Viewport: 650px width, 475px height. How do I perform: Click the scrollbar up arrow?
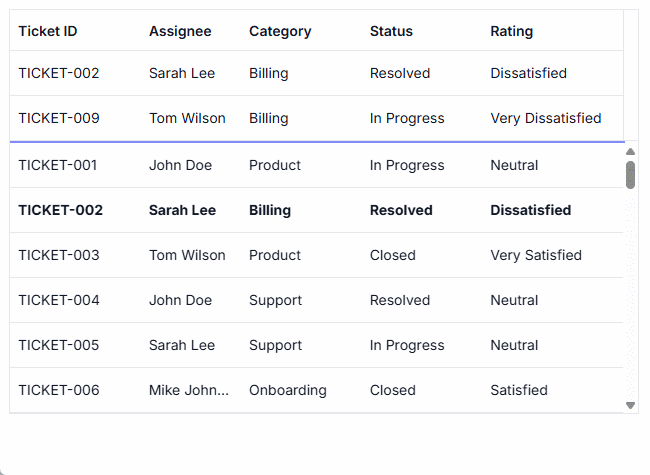[x=630, y=152]
